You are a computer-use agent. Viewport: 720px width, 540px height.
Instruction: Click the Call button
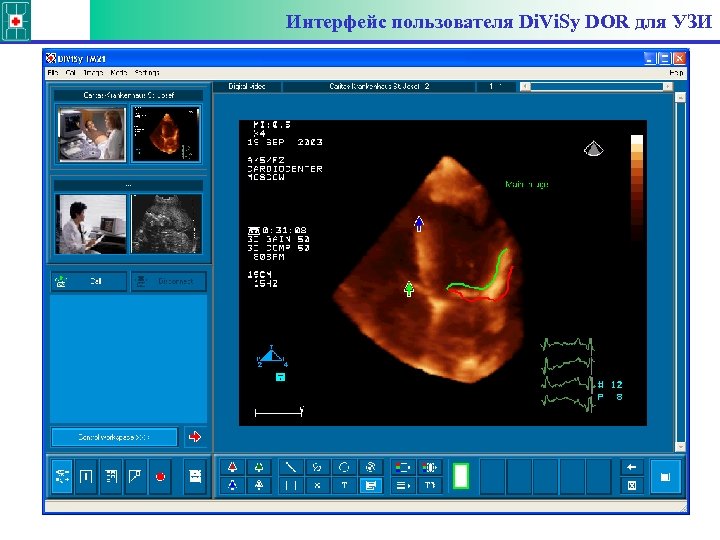pyautogui.click(x=89, y=281)
